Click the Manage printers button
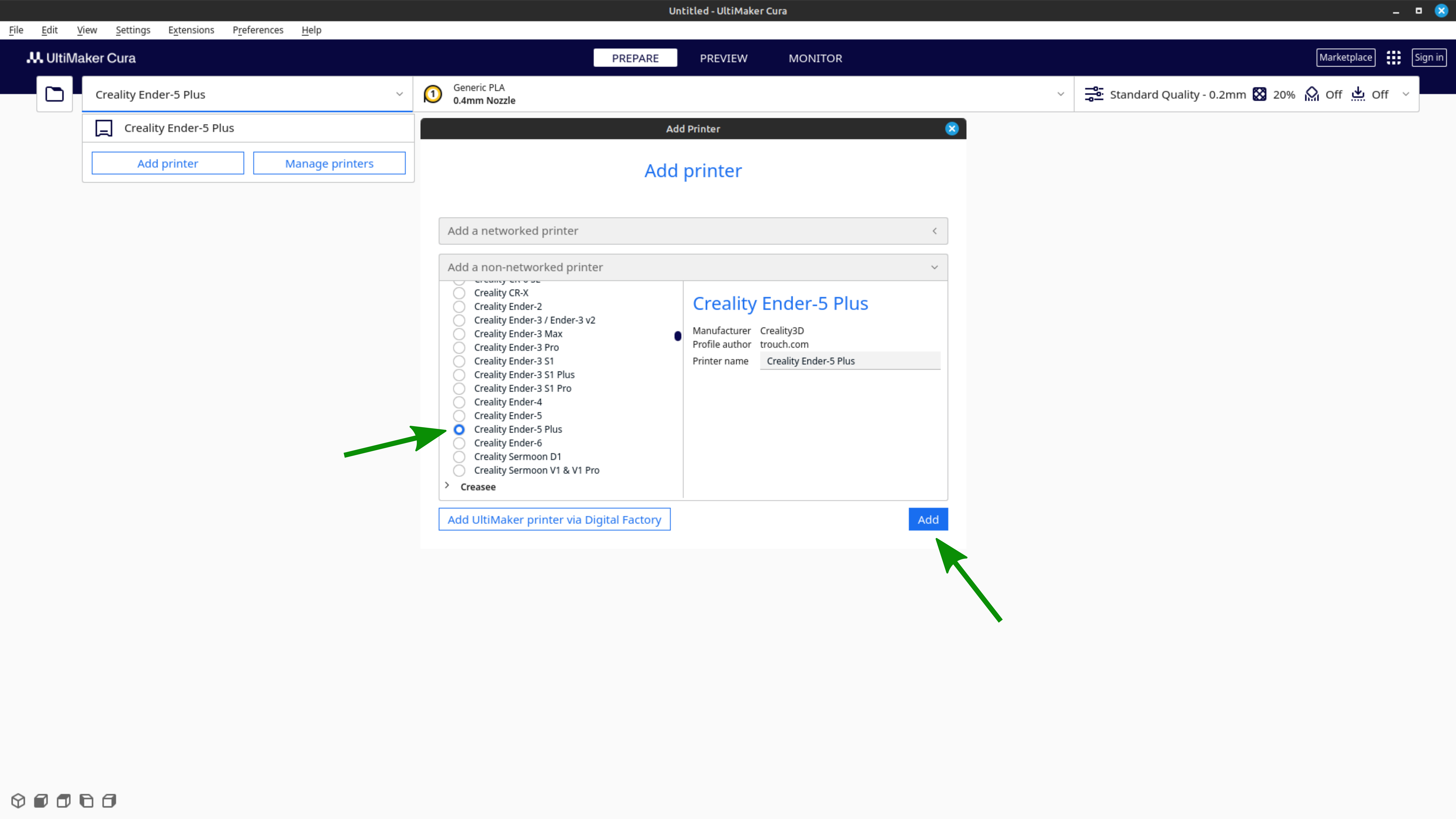This screenshot has height=819, width=1456. tap(329, 163)
